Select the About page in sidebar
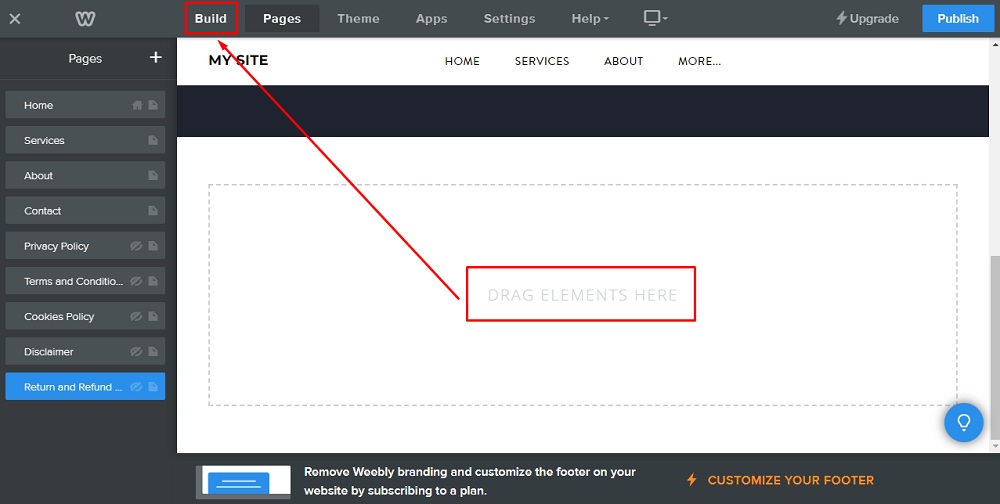Image resolution: width=1000 pixels, height=504 pixels. 85,175
